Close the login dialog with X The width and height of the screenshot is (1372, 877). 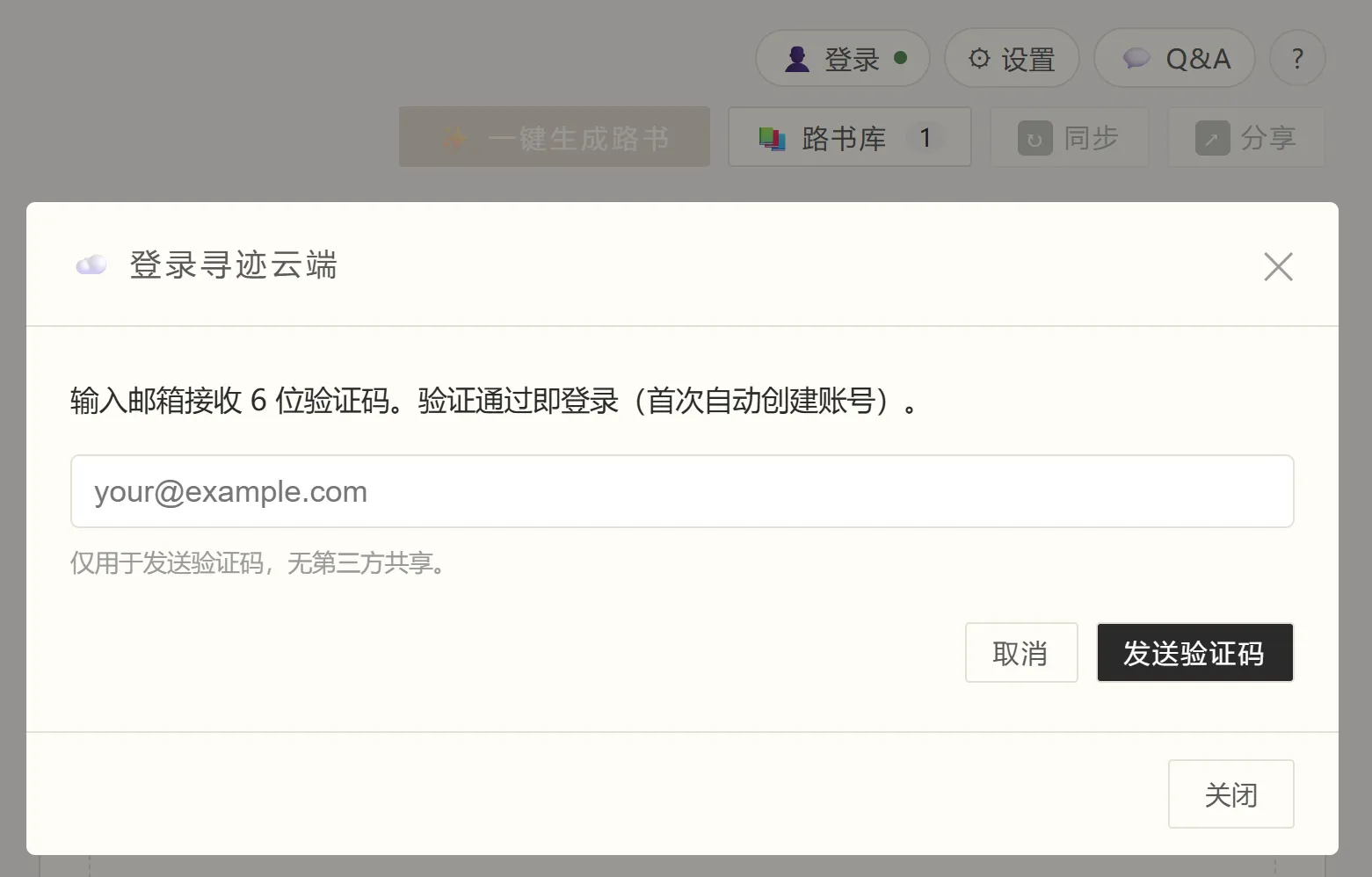[x=1278, y=266]
